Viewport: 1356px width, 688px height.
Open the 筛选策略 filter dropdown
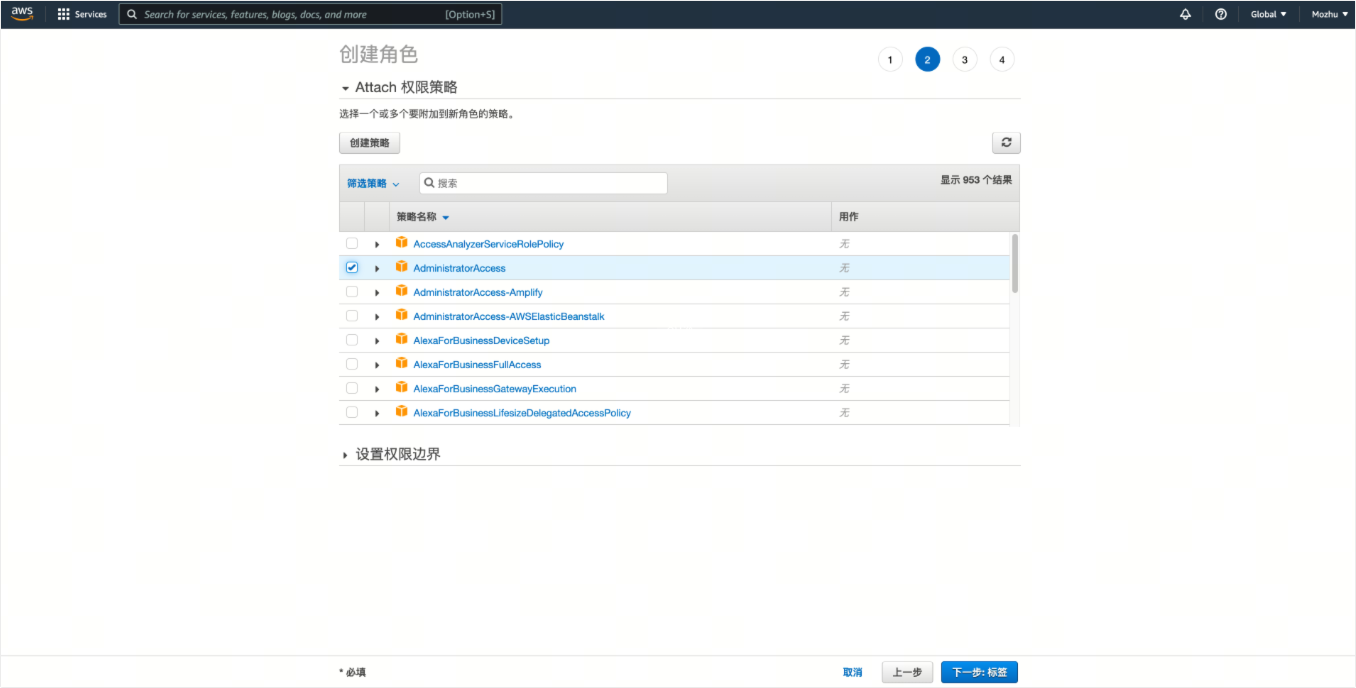[373, 183]
